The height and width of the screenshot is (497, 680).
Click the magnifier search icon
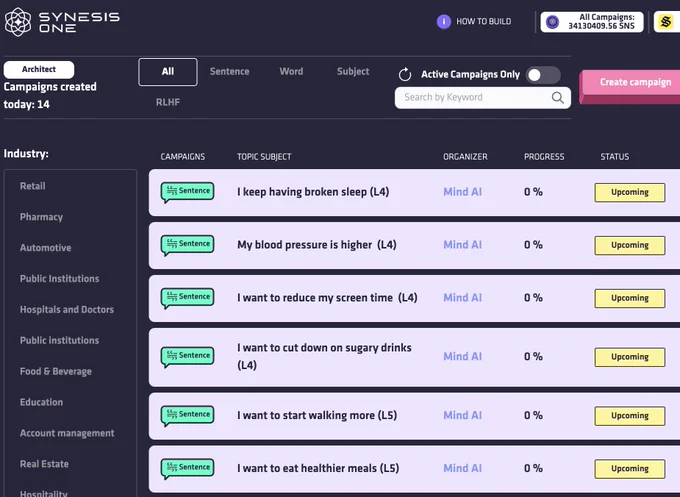point(558,98)
